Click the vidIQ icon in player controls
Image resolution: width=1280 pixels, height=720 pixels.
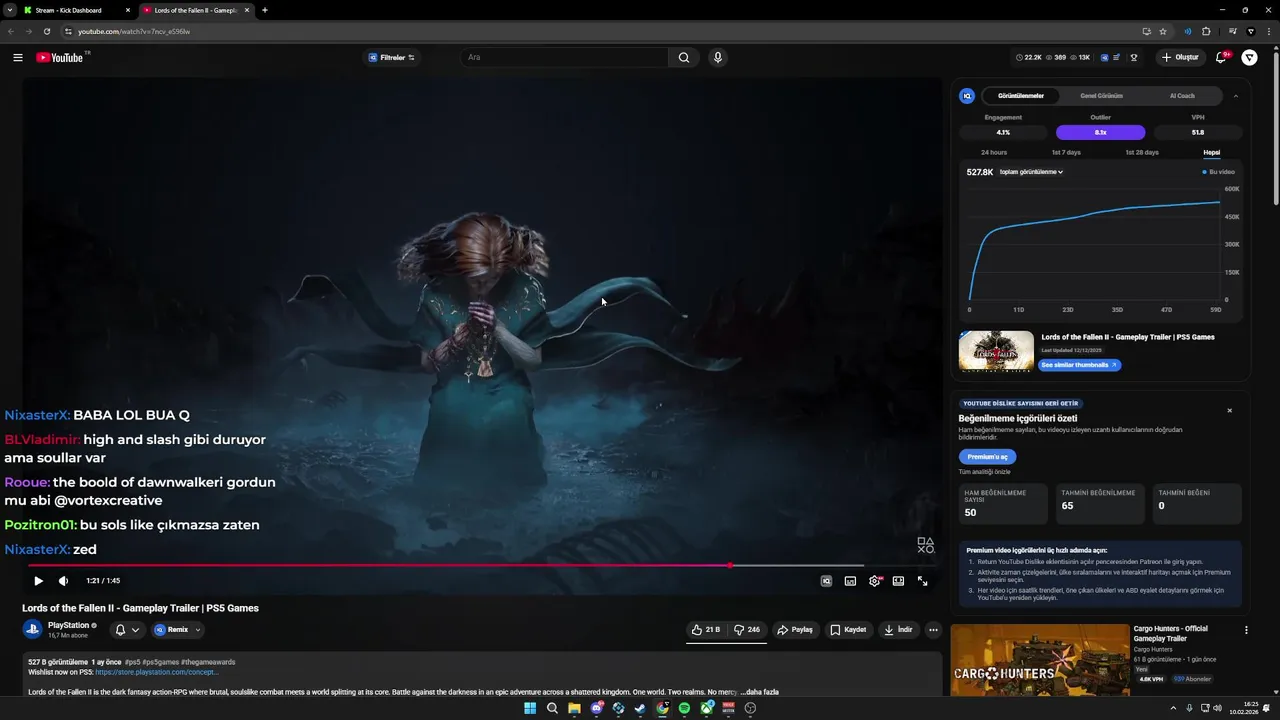[x=826, y=581]
